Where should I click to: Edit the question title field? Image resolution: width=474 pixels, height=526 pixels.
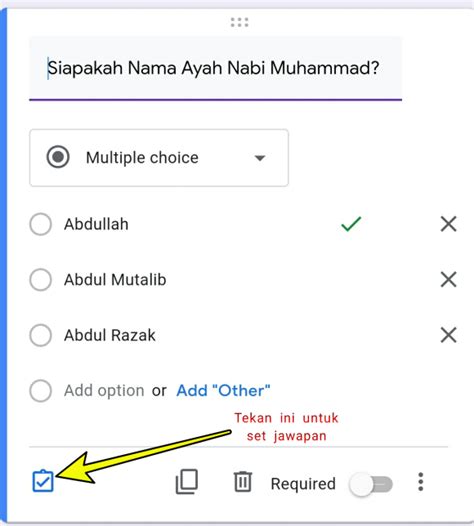[x=215, y=68]
